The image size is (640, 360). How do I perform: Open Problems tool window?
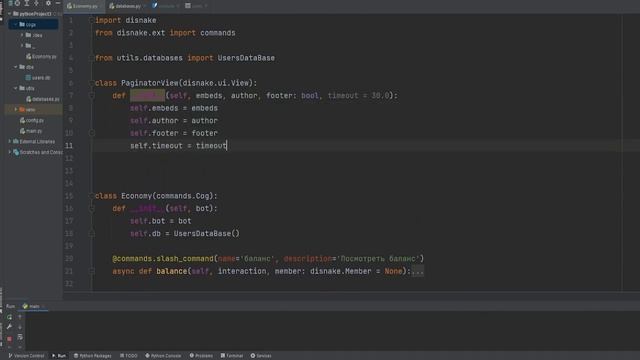[201, 356]
